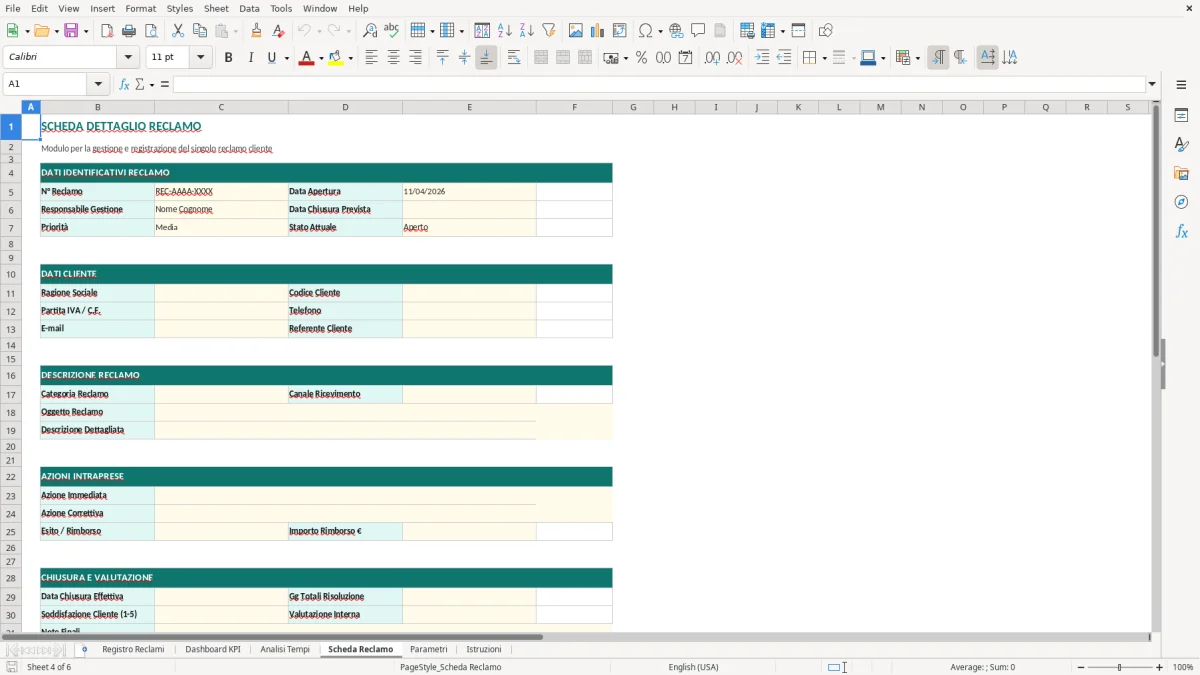Image resolution: width=1200 pixels, height=675 pixels.
Task: Open sidebar Properties icon
Action: tap(1181, 115)
